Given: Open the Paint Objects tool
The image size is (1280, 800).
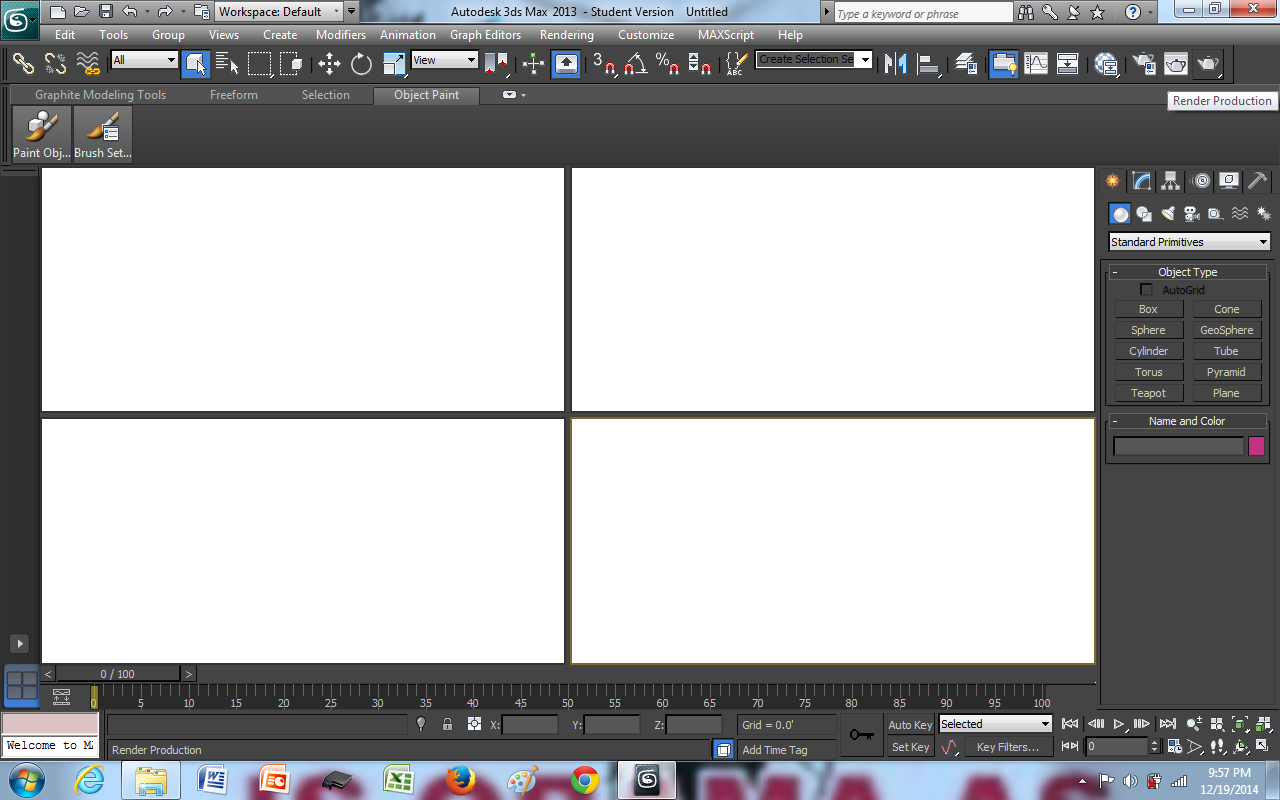Looking at the screenshot, I should coord(42,133).
